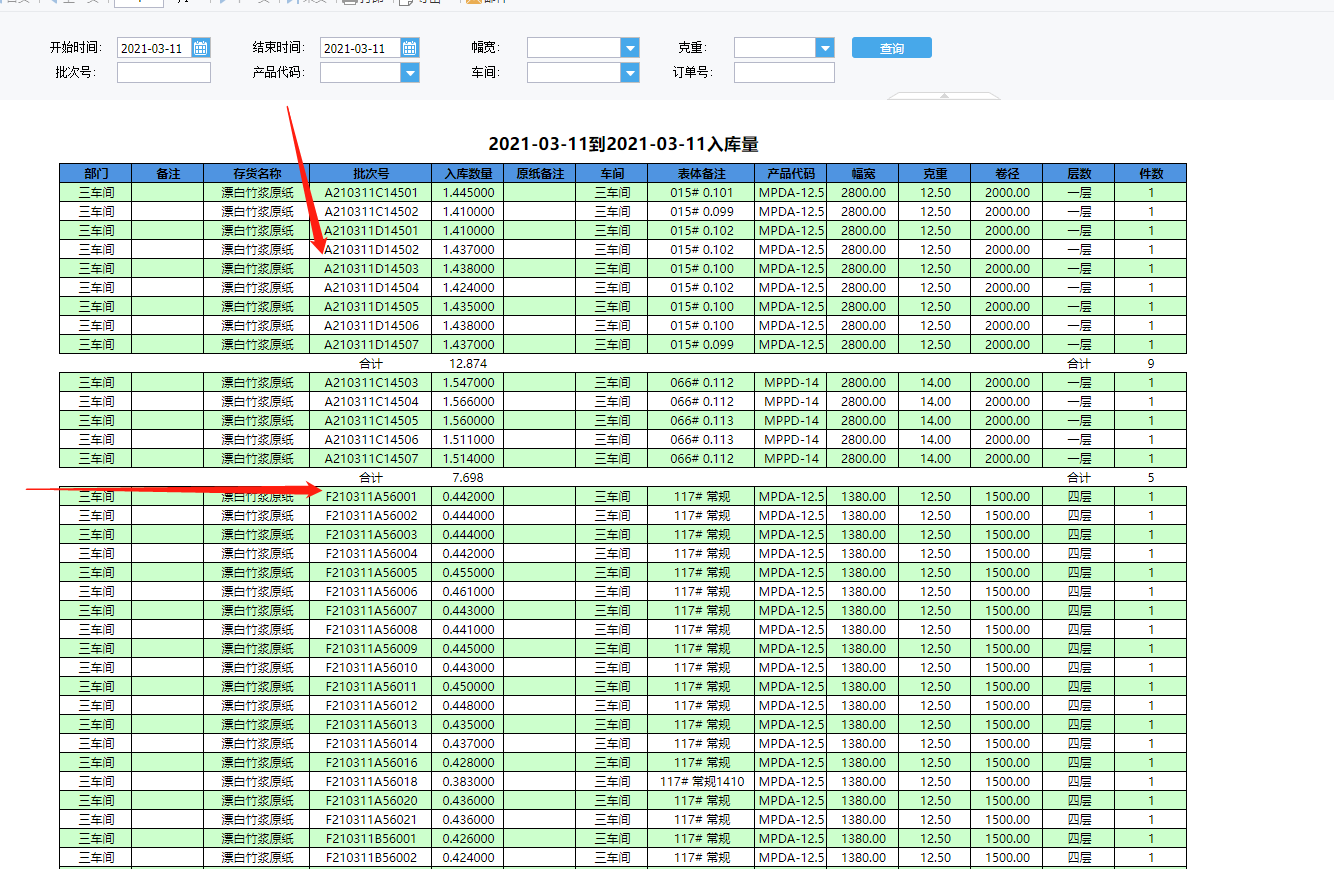The height and width of the screenshot is (869, 1334).
Task: Click quantity value 1.566000
Action: [468, 401]
